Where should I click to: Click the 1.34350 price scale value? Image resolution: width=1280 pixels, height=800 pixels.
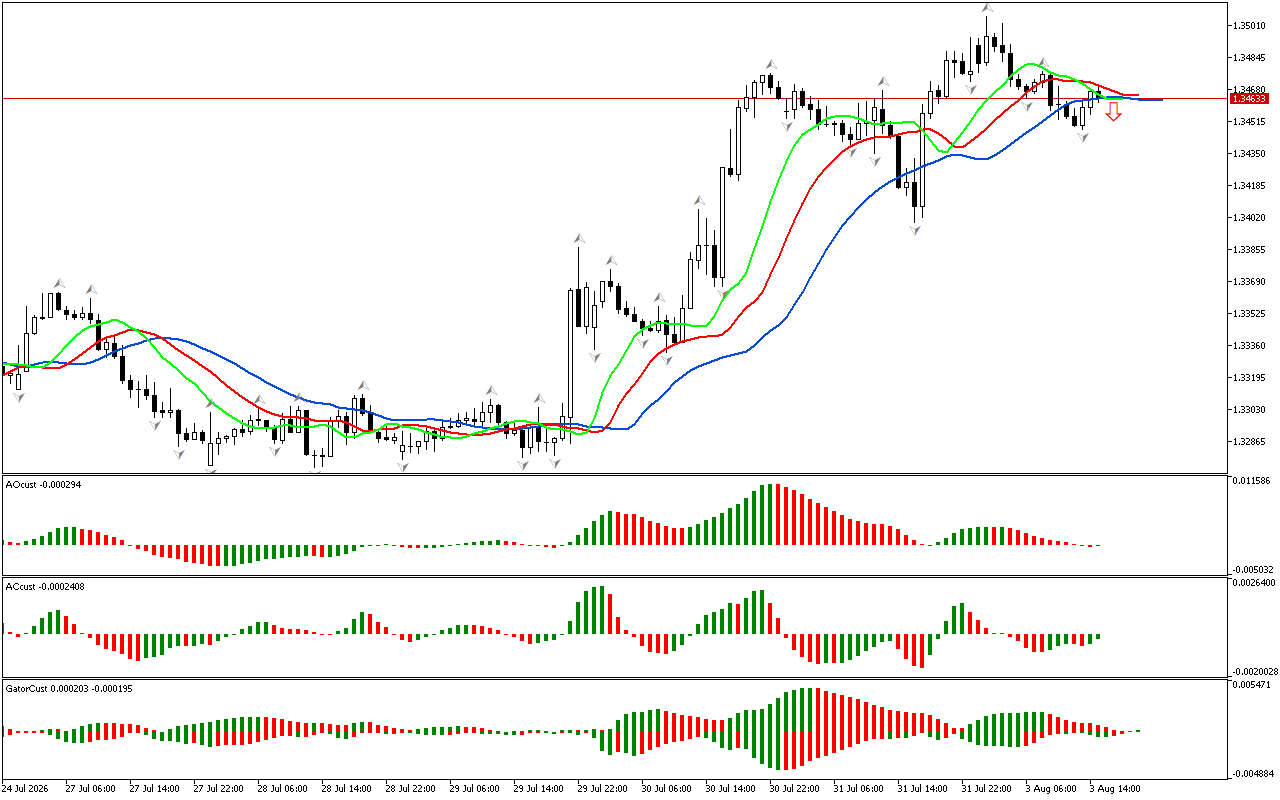(x=1251, y=153)
